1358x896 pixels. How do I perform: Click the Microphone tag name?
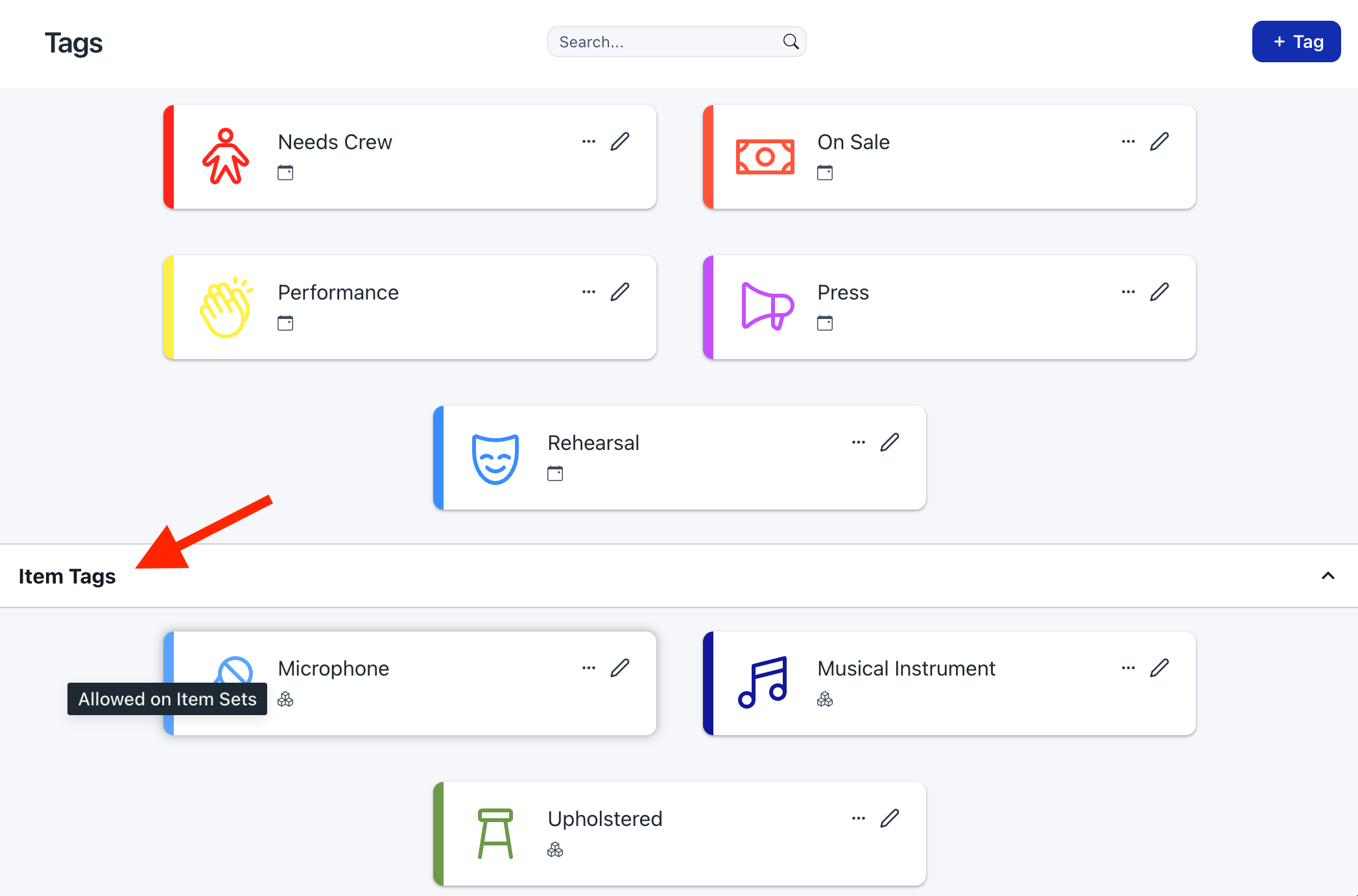pos(333,668)
